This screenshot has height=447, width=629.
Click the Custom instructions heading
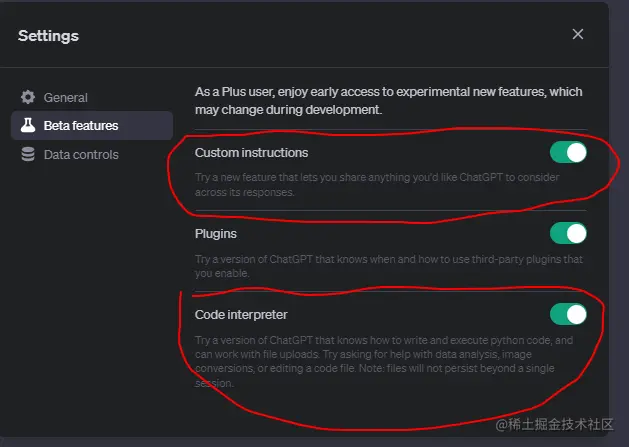(x=251, y=153)
